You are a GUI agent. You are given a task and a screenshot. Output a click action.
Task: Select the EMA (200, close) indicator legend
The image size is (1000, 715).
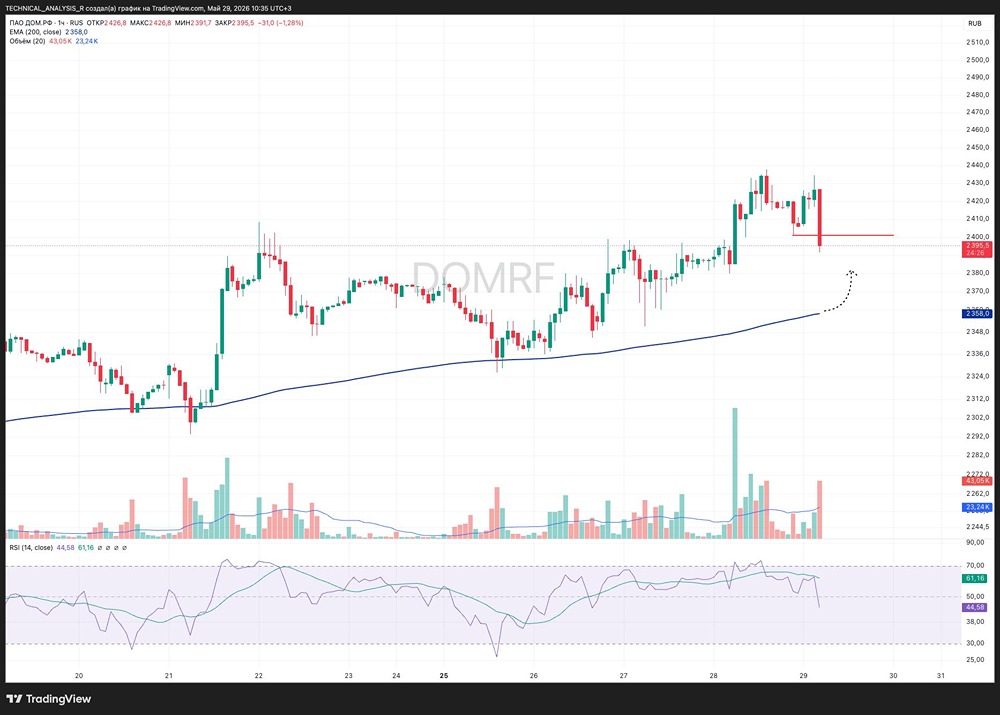click(35, 32)
